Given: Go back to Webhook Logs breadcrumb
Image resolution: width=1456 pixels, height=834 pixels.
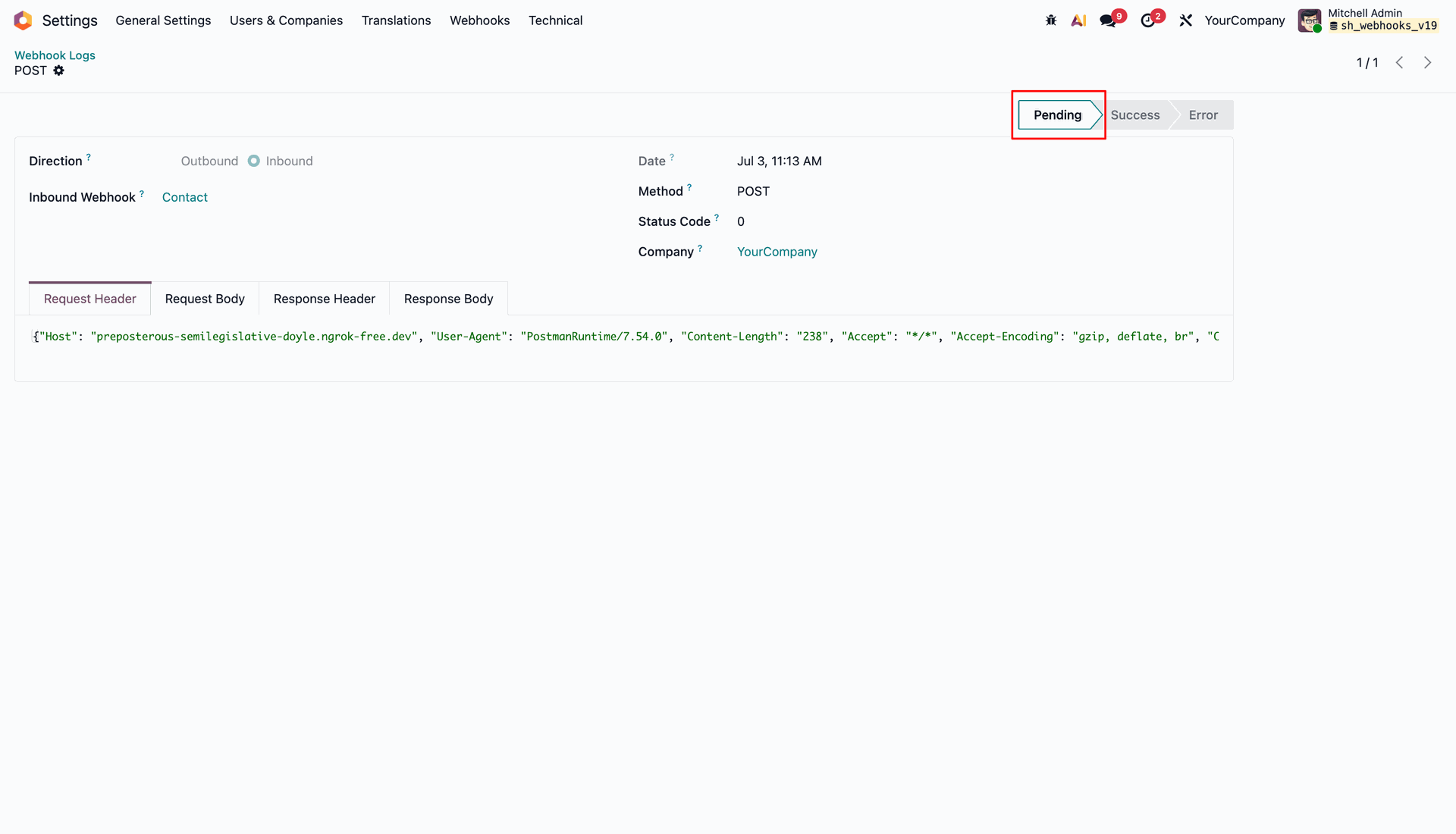Looking at the screenshot, I should pyautogui.click(x=55, y=55).
